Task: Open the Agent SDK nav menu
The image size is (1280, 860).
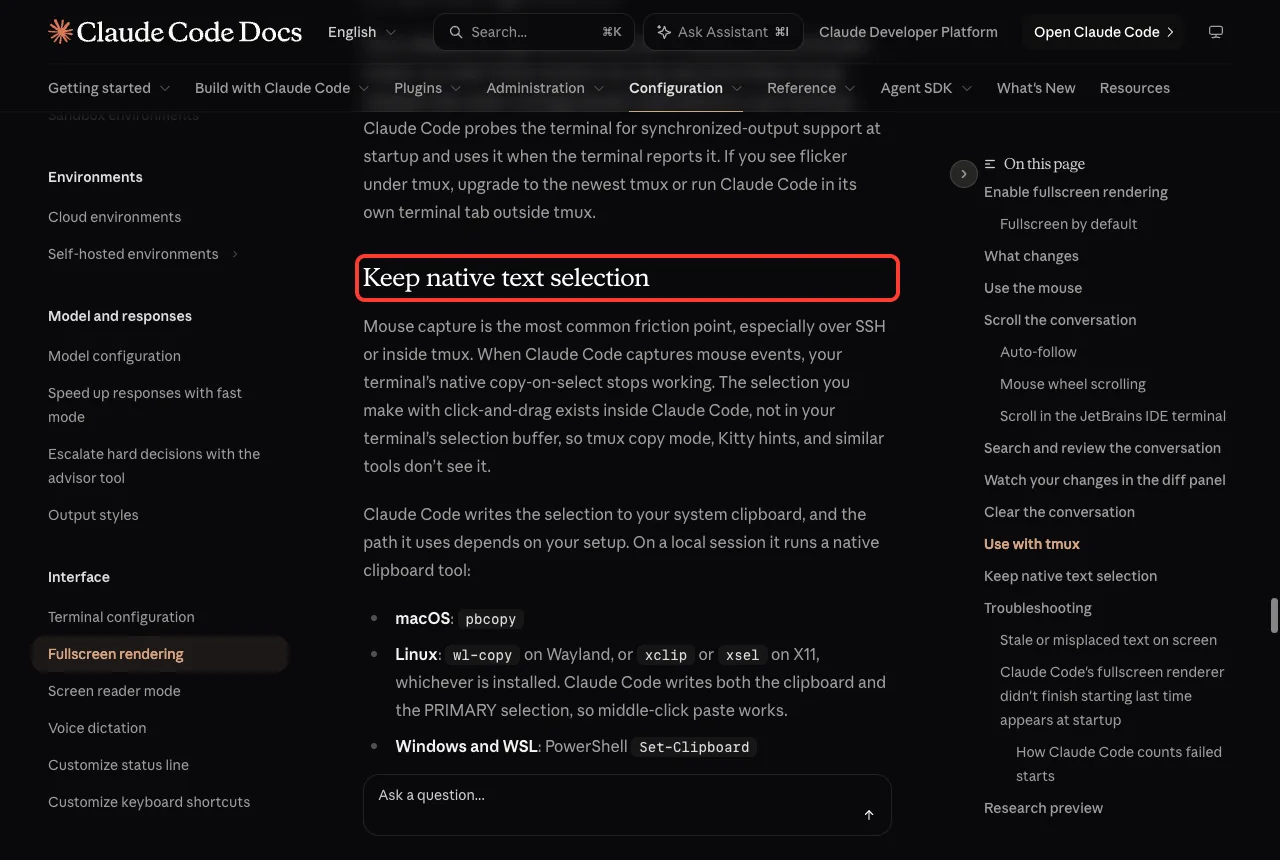Action: click(926, 88)
